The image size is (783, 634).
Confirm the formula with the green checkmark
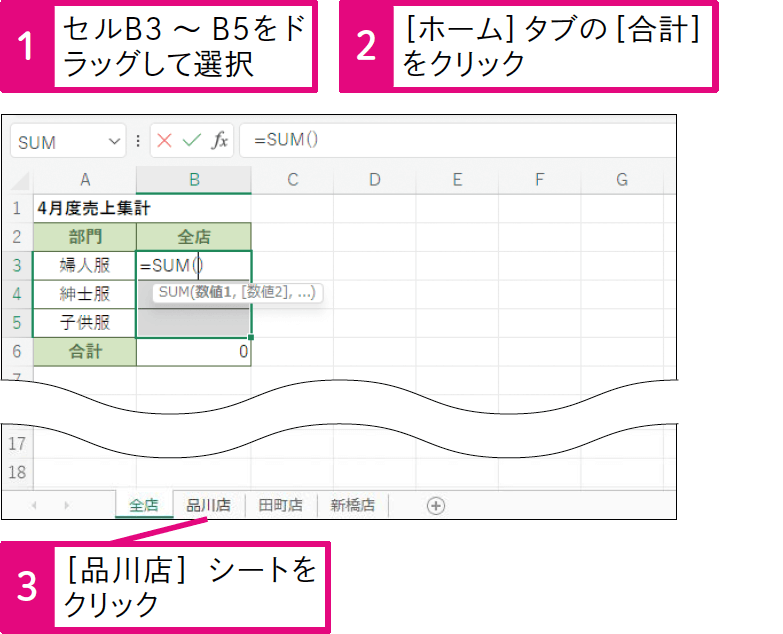click(x=192, y=141)
